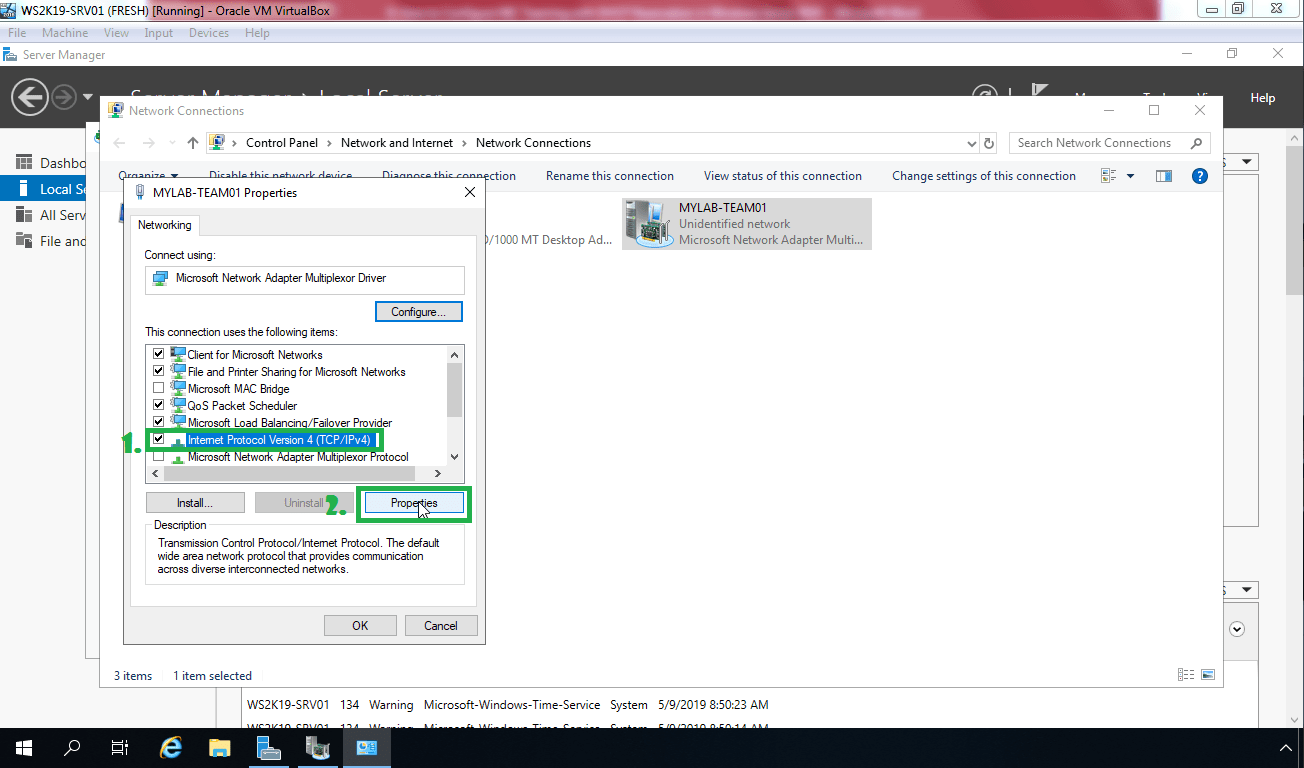Viewport: 1304px width, 768px height.
Task: Open the Organize dropdown menu
Action: [147, 176]
